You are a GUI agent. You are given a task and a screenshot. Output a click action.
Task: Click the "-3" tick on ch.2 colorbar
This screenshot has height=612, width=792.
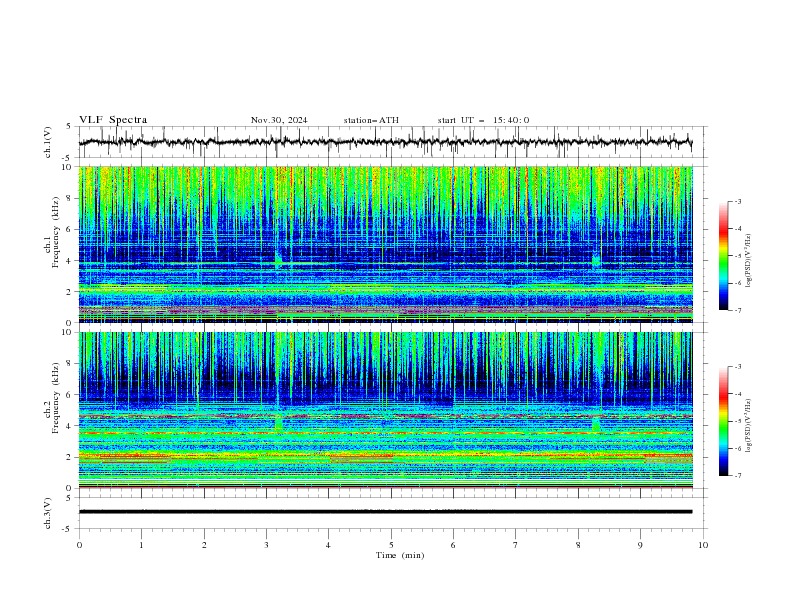coord(737,367)
